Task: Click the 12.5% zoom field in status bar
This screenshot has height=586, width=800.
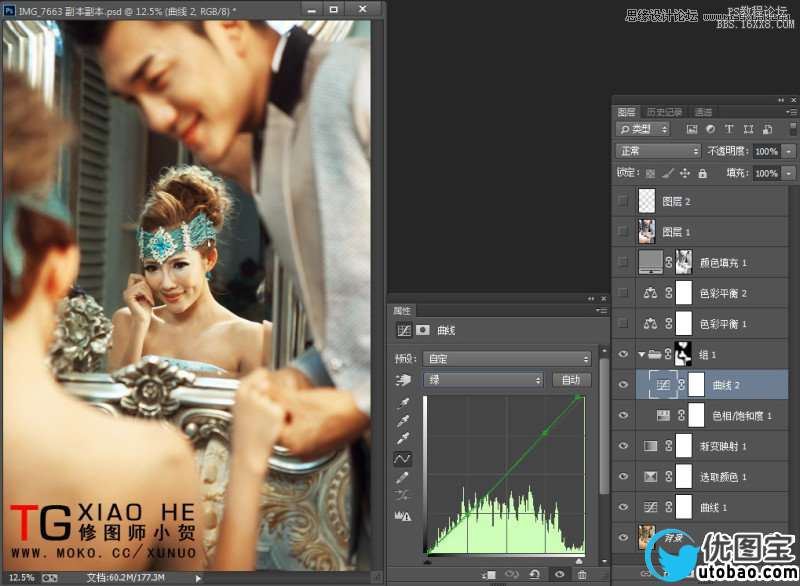Action: (x=21, y=578)
